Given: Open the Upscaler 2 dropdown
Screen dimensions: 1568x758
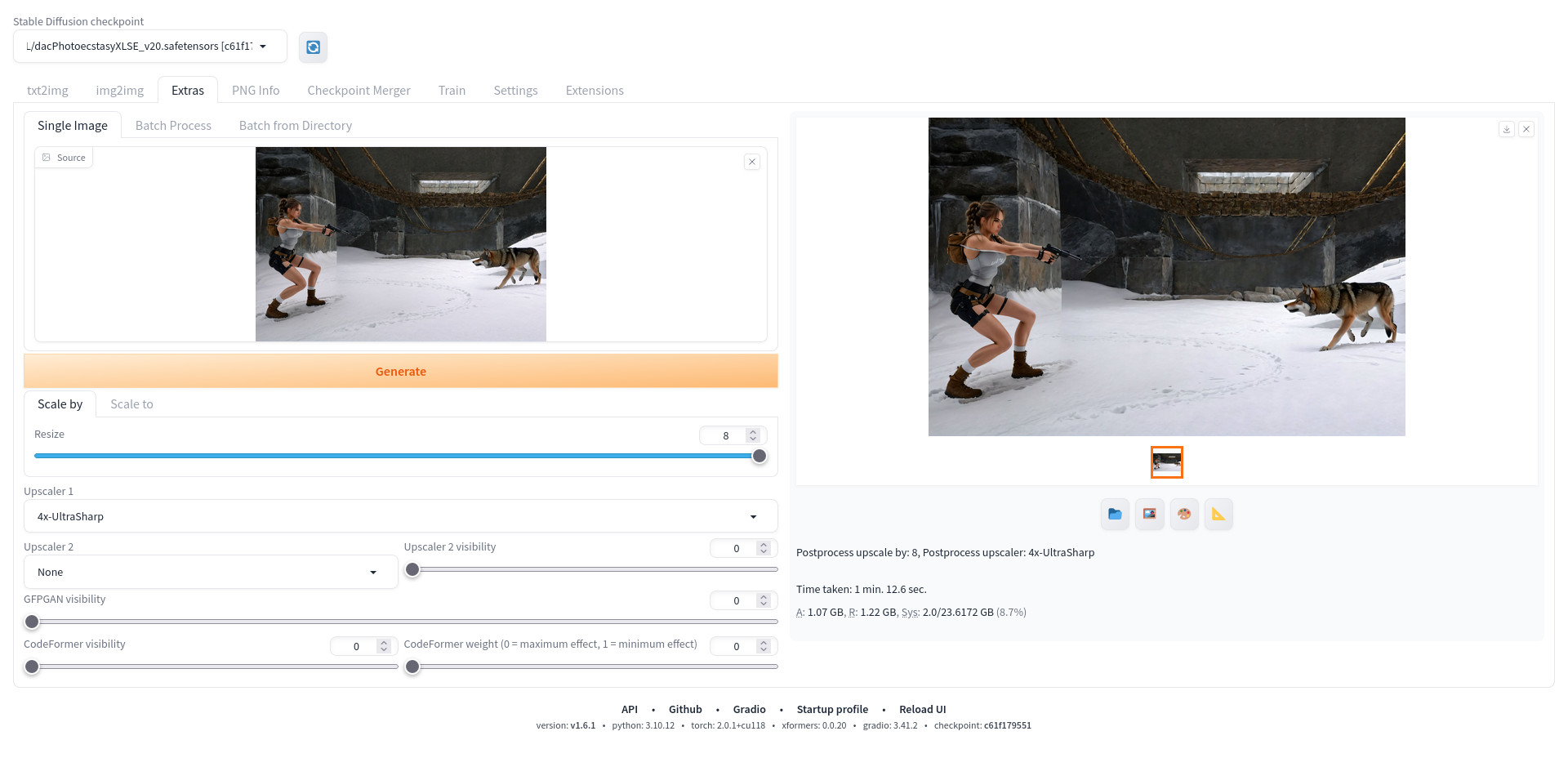Looking at the screenshot, I should click(211, 572).
